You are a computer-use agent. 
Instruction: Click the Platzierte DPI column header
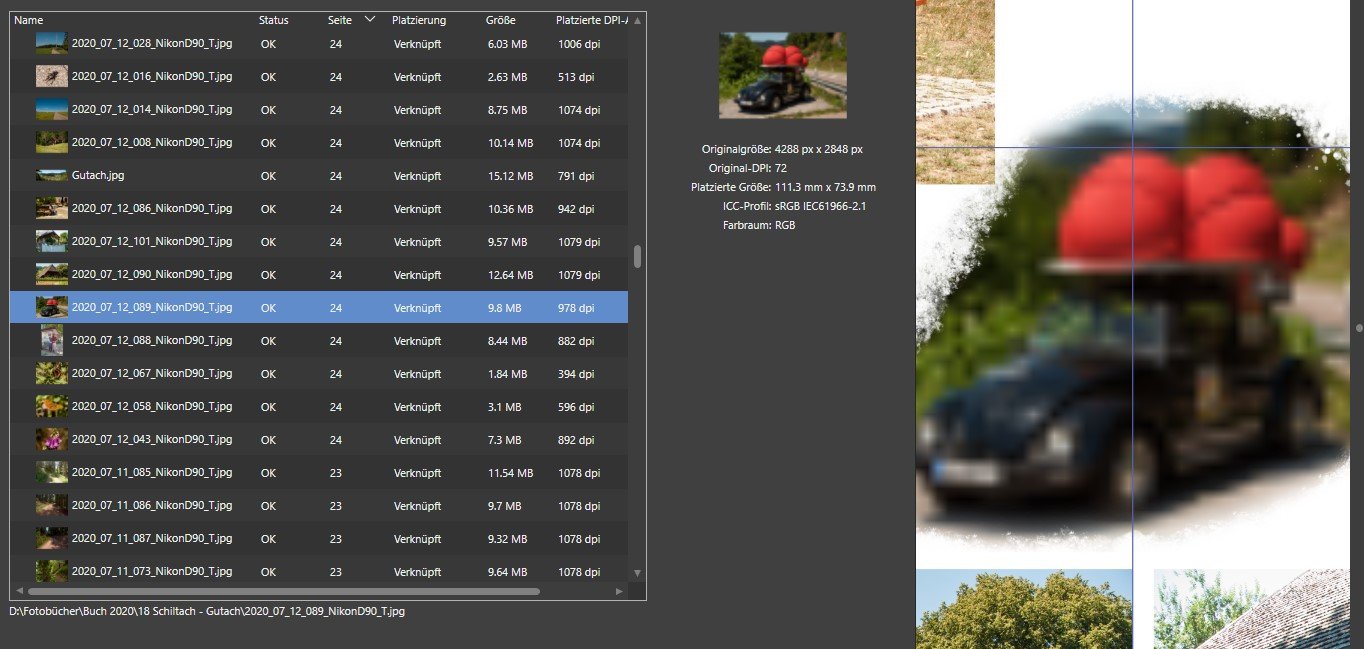coord(593,20)
